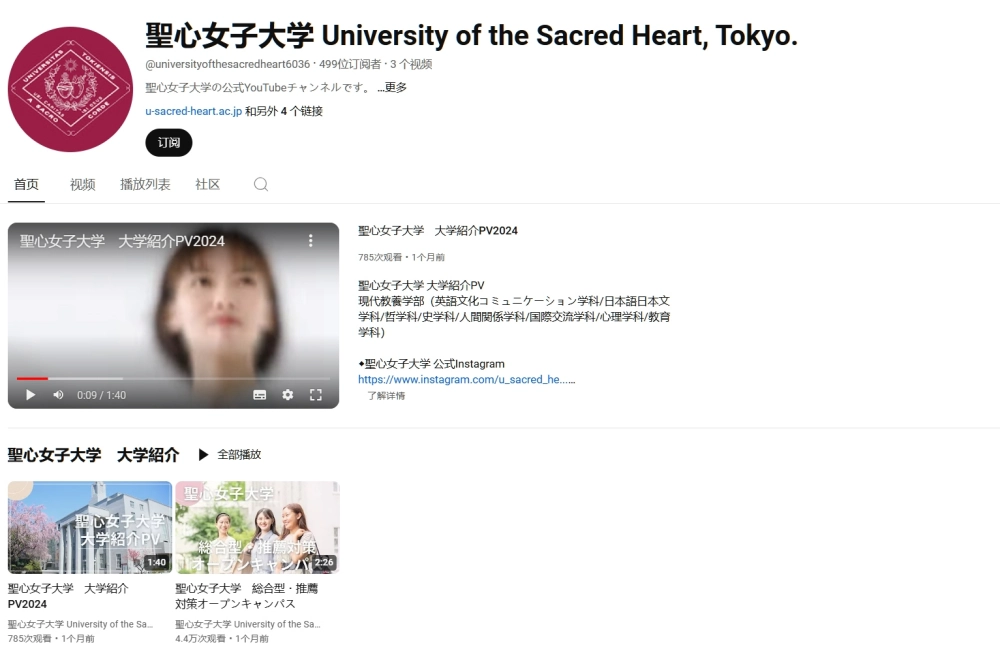The width and height of the screenshot is (1000, 649).
Task: Open the 播放列表 tab
Action: point(145,184)
